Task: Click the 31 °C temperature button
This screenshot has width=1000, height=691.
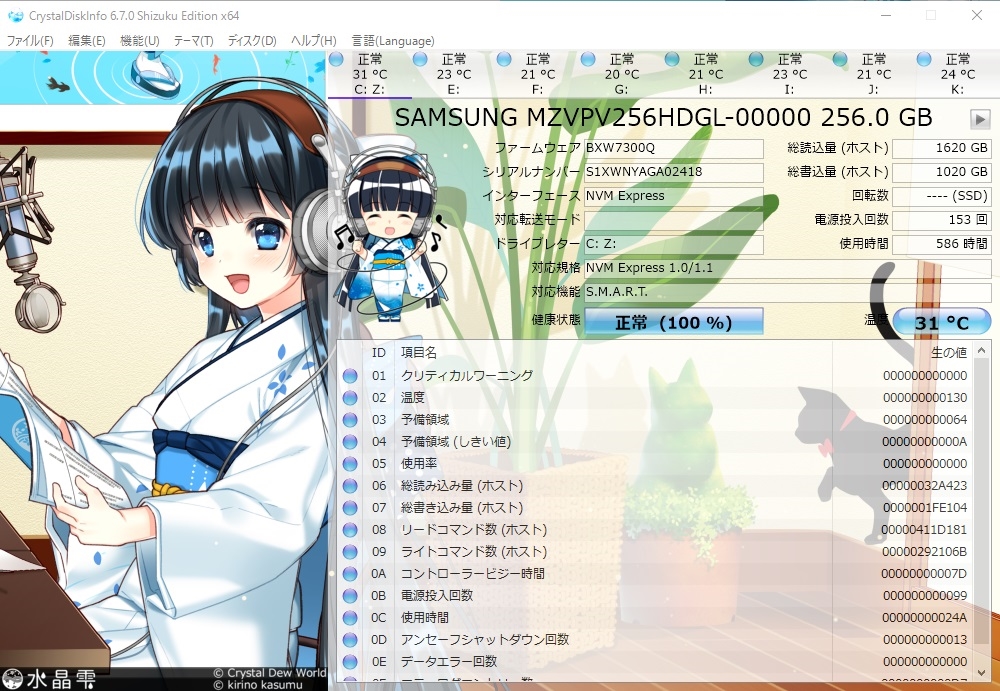Action: (x=942, y=322)
